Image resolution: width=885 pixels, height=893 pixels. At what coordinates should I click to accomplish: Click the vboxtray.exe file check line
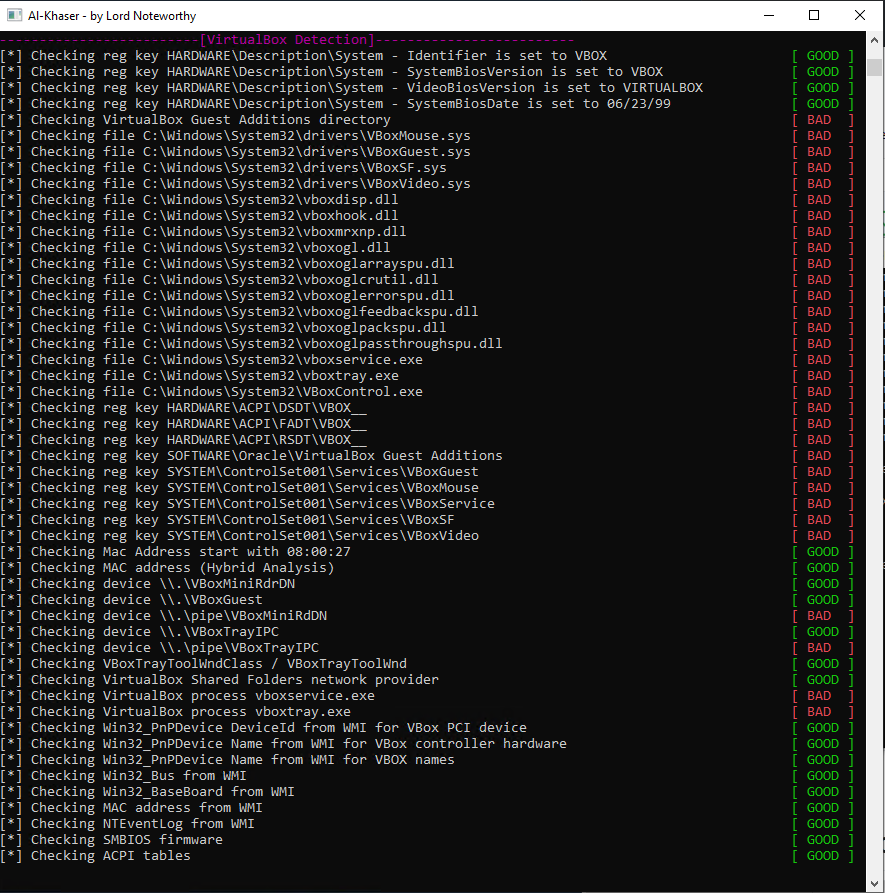point(427,375)
